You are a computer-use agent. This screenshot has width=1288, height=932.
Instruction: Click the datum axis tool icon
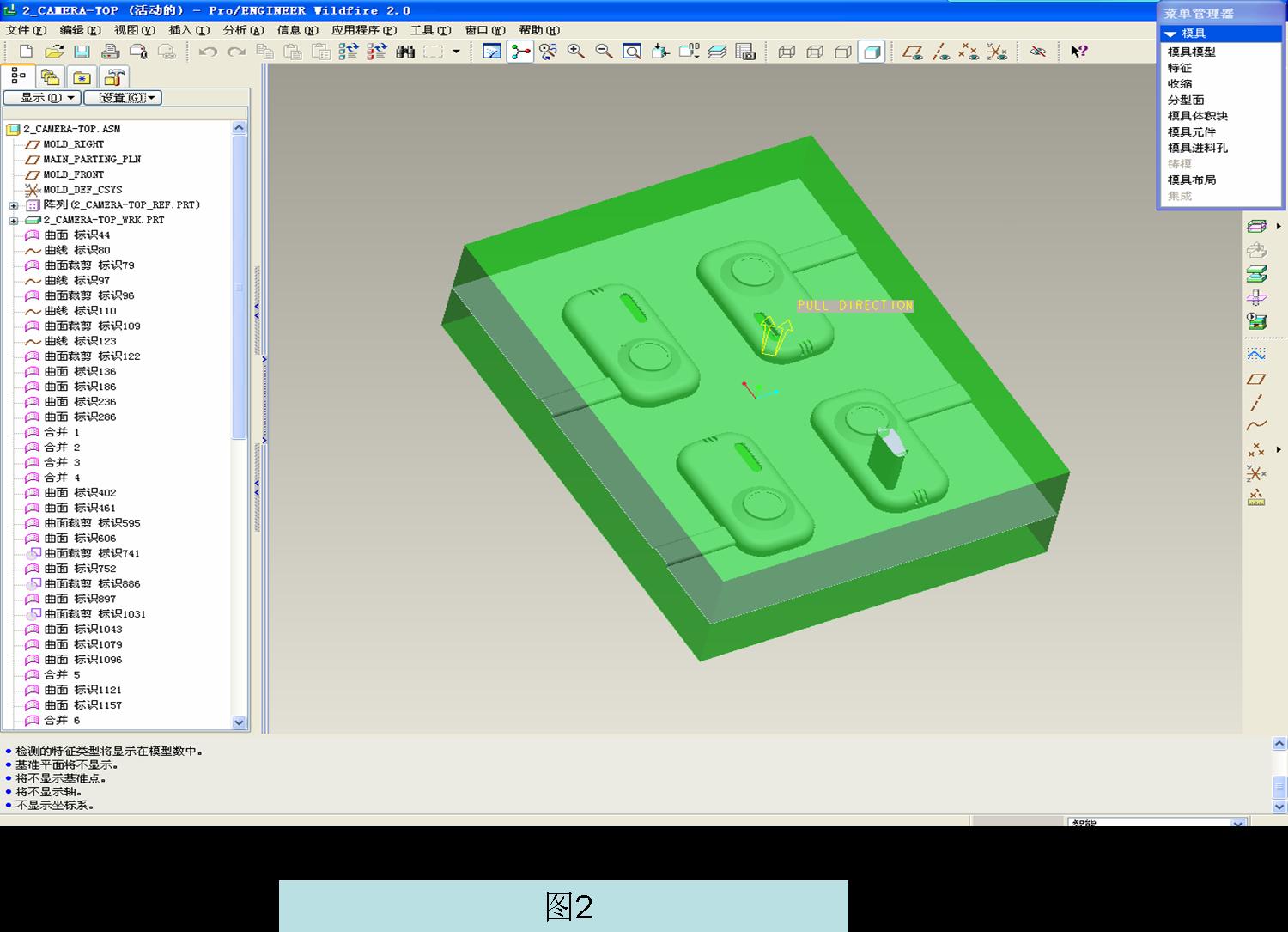click(1256, 402)
